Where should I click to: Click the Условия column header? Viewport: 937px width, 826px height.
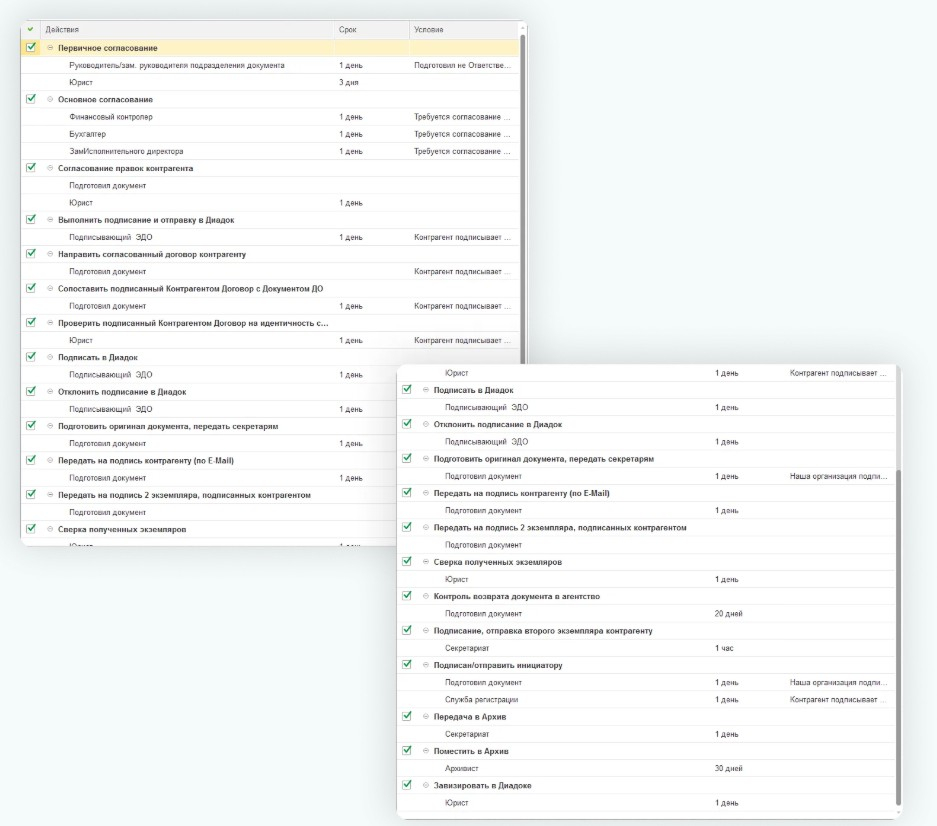pyautogui.click(x=428, y=30)
